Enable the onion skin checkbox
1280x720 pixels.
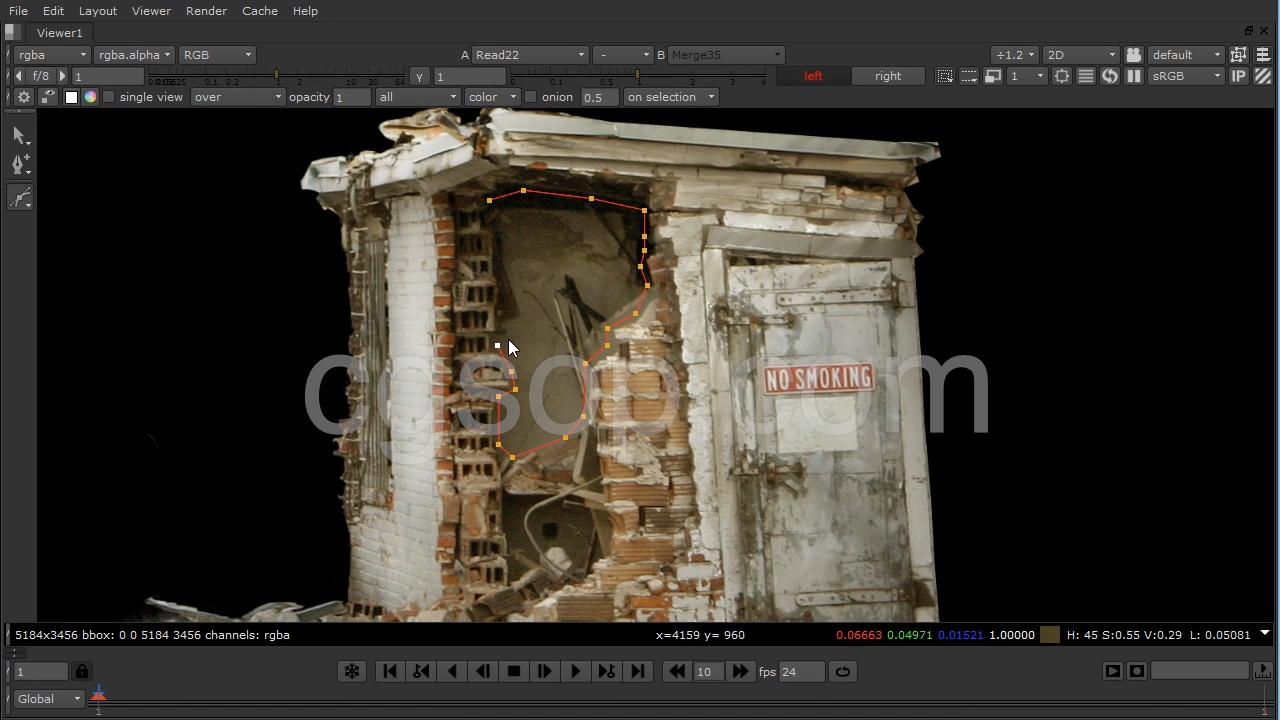pyautogui.click(x=531, y=97)
